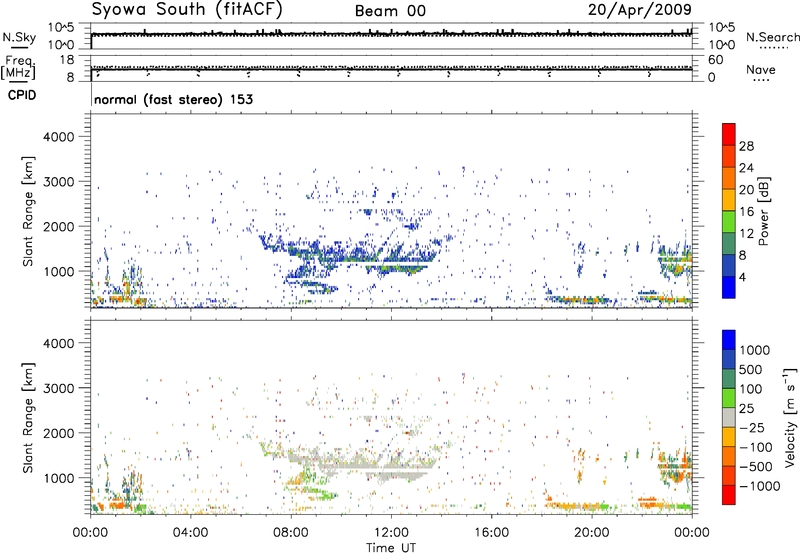Click the 'Beam 00' label
Image resolution: width=800 pixels, height=554 pixels.
click(x=390, y=11)
